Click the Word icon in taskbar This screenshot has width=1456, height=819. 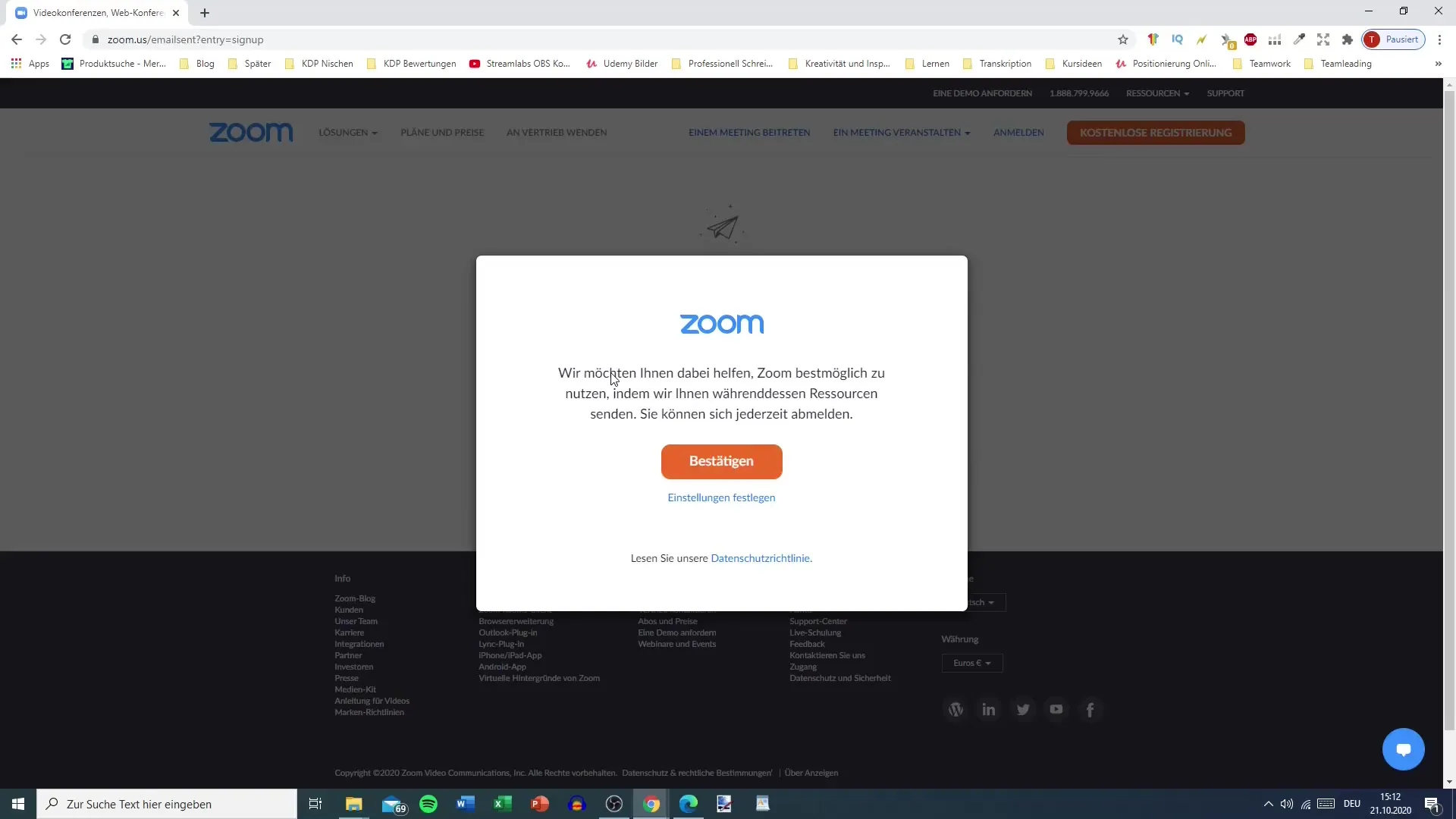465,804
